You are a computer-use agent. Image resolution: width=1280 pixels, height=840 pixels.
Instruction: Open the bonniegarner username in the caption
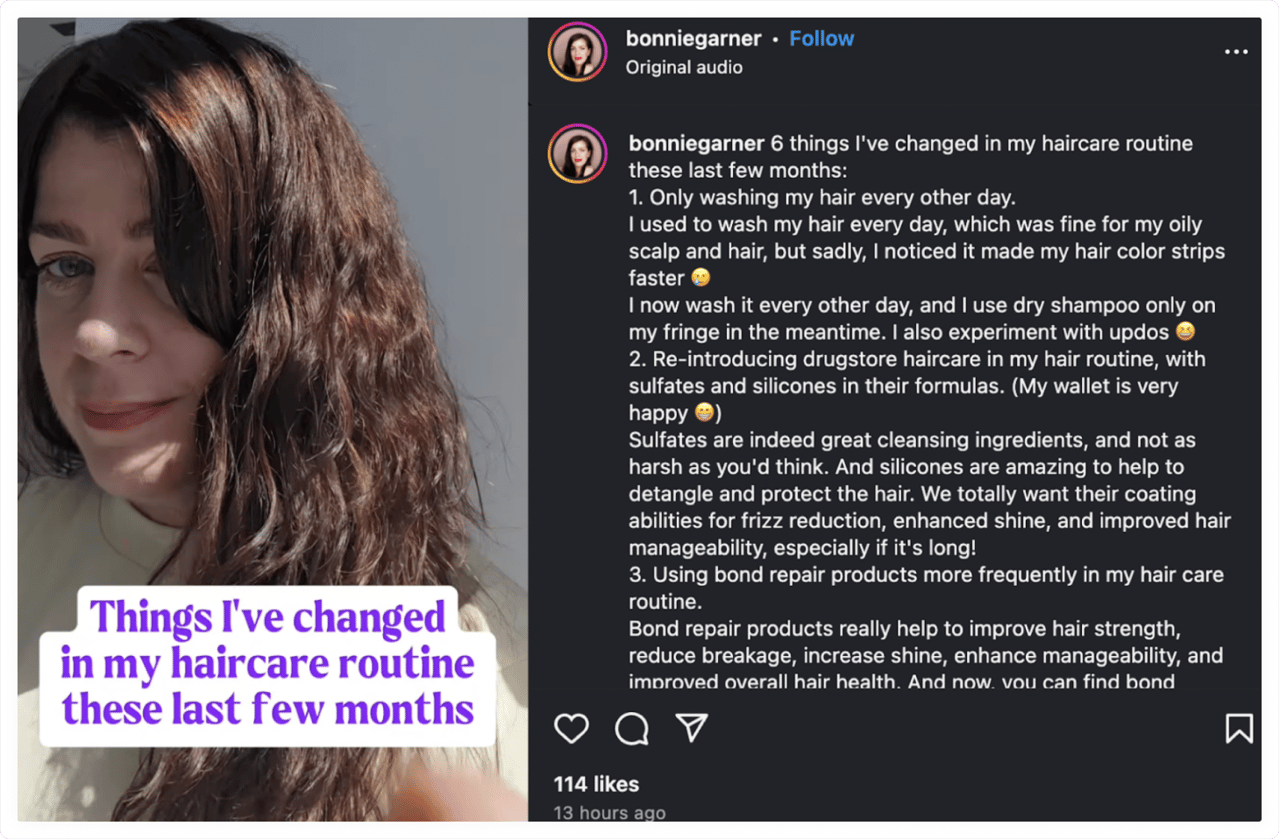click(696, 144)
